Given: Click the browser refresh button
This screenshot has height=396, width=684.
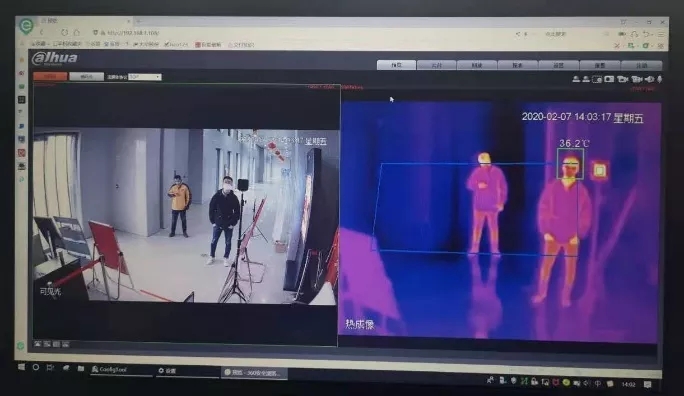Looking at the screenshot, I should click(65, 32).
